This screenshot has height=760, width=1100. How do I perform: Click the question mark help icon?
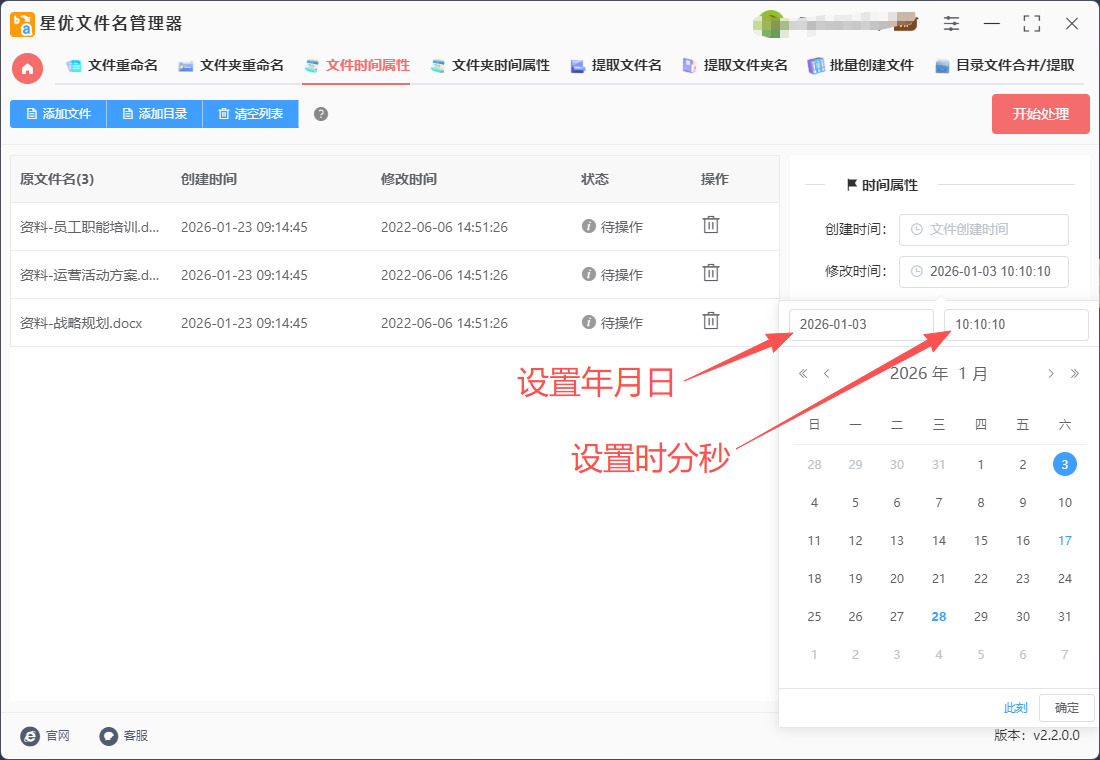[x=321, y=114]
